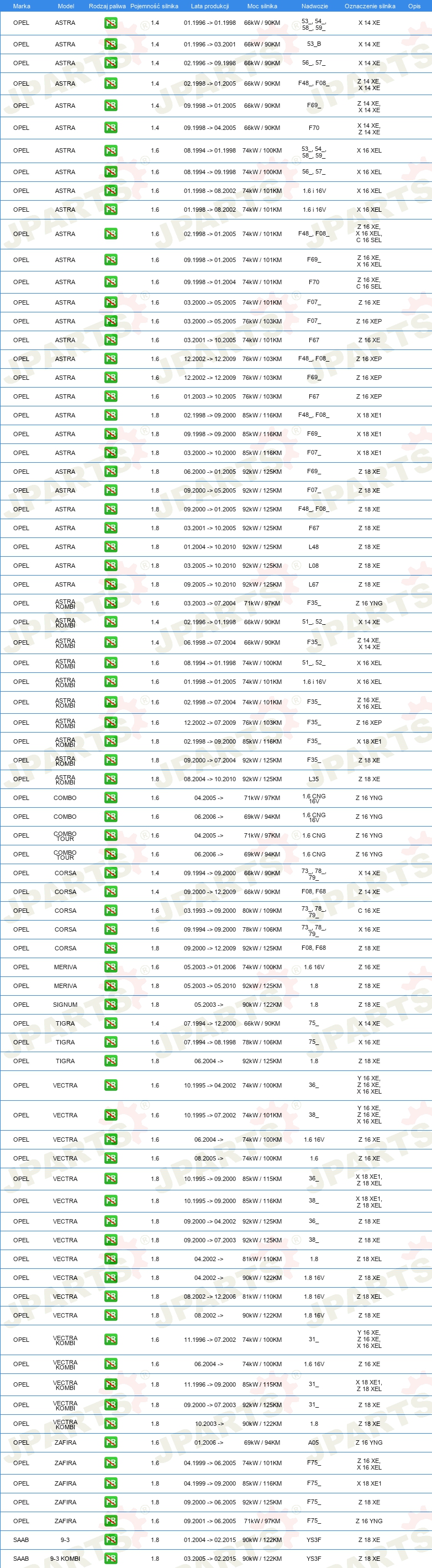The image size is (432, 1568).
Task: Click the fuel icon in the VECTRA KOMBI 10.2003 row
Action: pyautogui.click(x=110, y=1423)
